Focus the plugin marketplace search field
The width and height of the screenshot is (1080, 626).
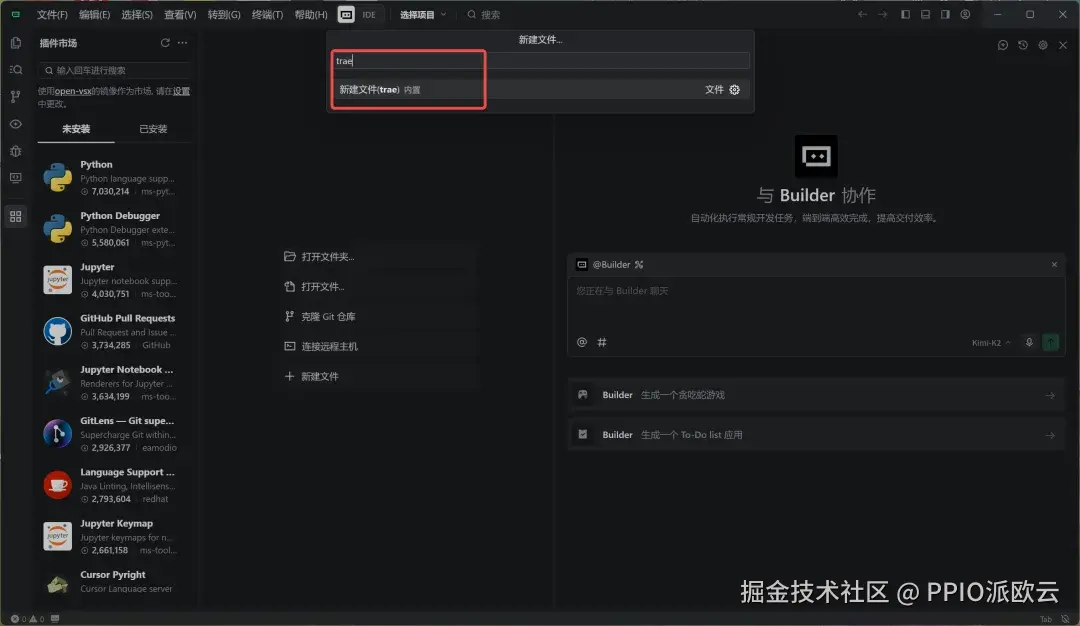[x=114, y=70]
